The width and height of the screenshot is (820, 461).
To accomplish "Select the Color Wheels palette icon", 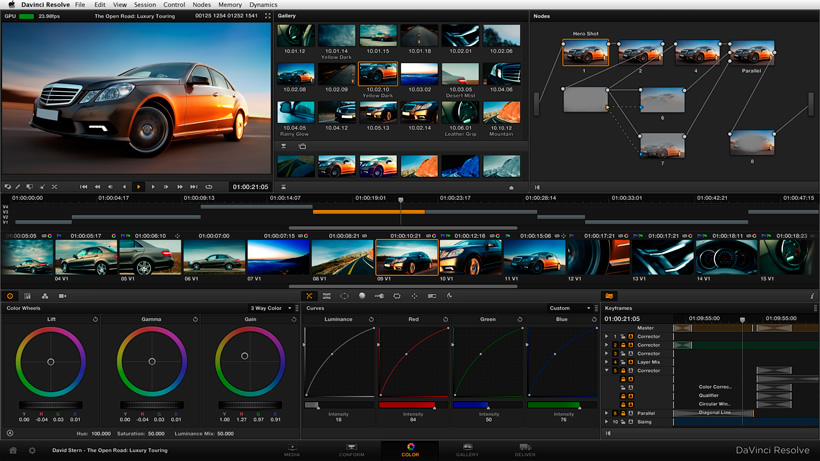I will [x=10, y=296].
